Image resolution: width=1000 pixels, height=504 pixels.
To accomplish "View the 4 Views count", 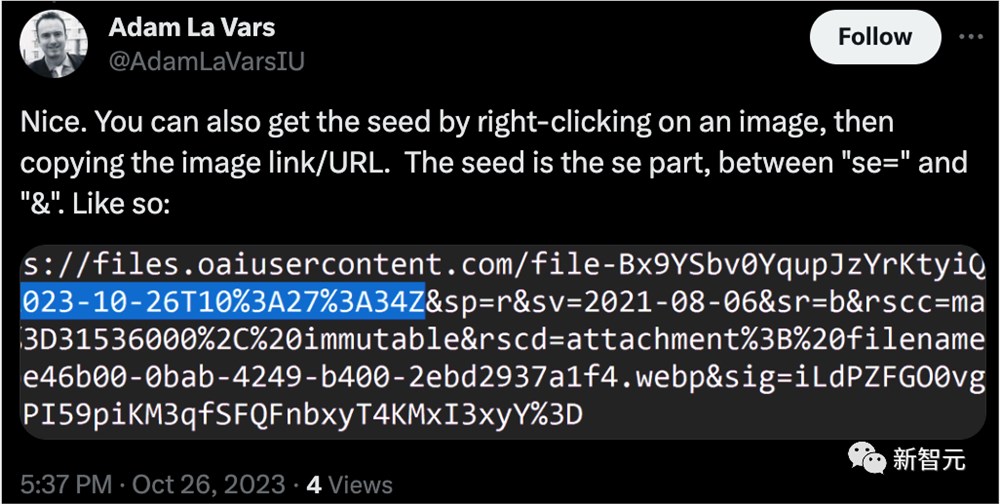I will [349, 485].
